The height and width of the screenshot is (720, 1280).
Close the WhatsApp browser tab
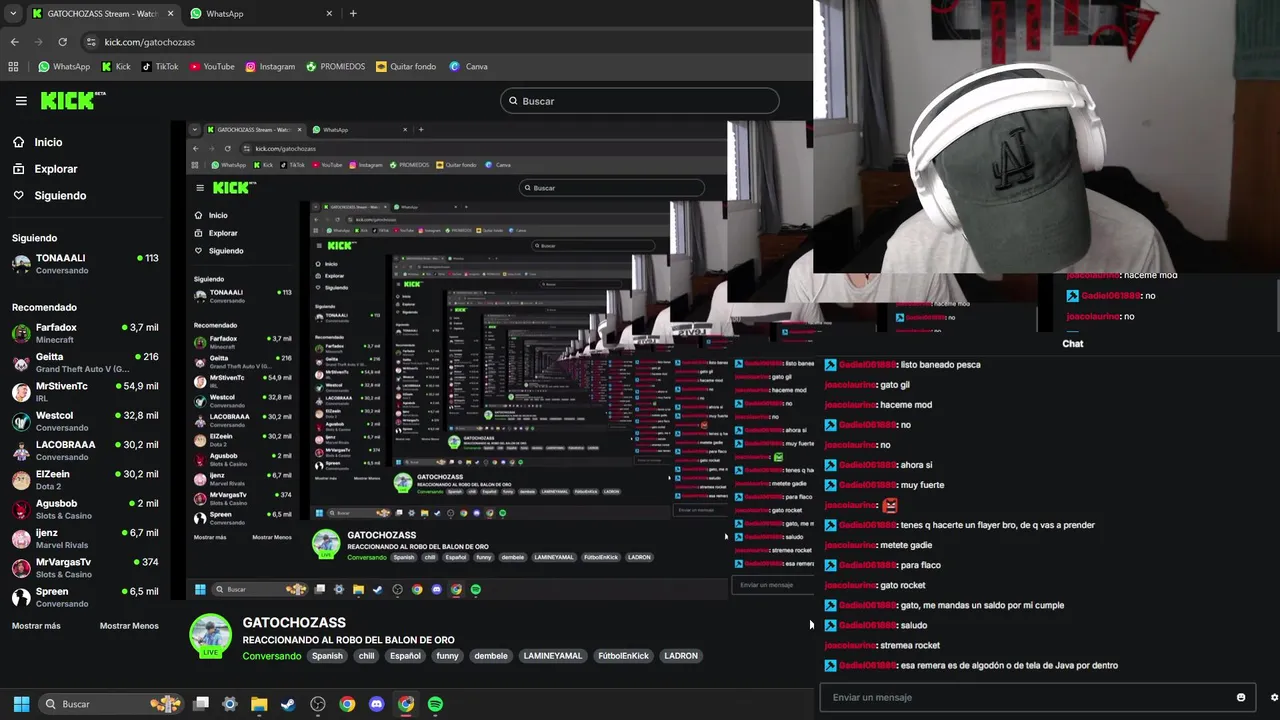coord(329,14)
